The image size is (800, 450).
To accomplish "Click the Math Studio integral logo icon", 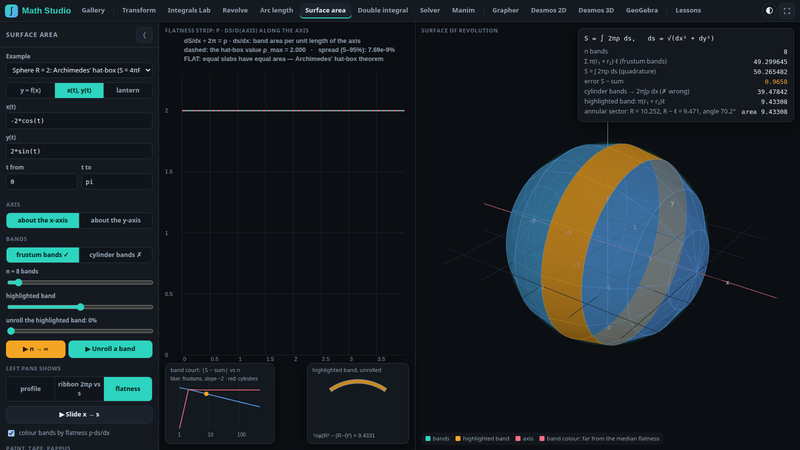I will (11, 10).
